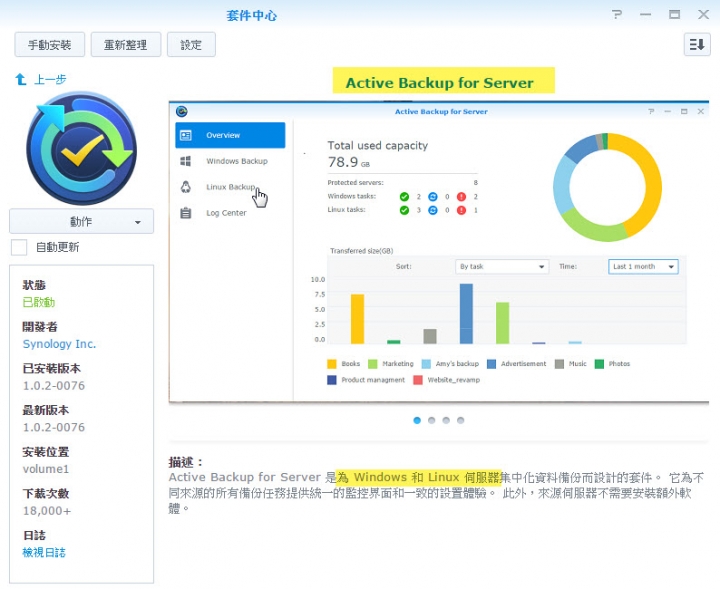Click Windows tasks red error icon
Image resolution: width=720 pixels, height=589 pixels.
[461, 196]
